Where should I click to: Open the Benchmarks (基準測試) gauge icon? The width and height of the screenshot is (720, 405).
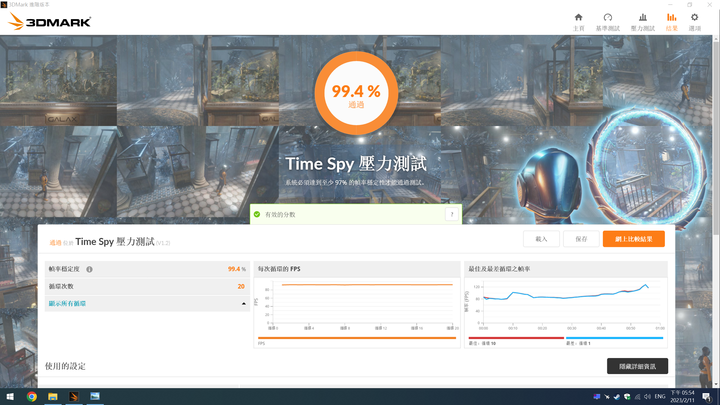click(608, 17)
